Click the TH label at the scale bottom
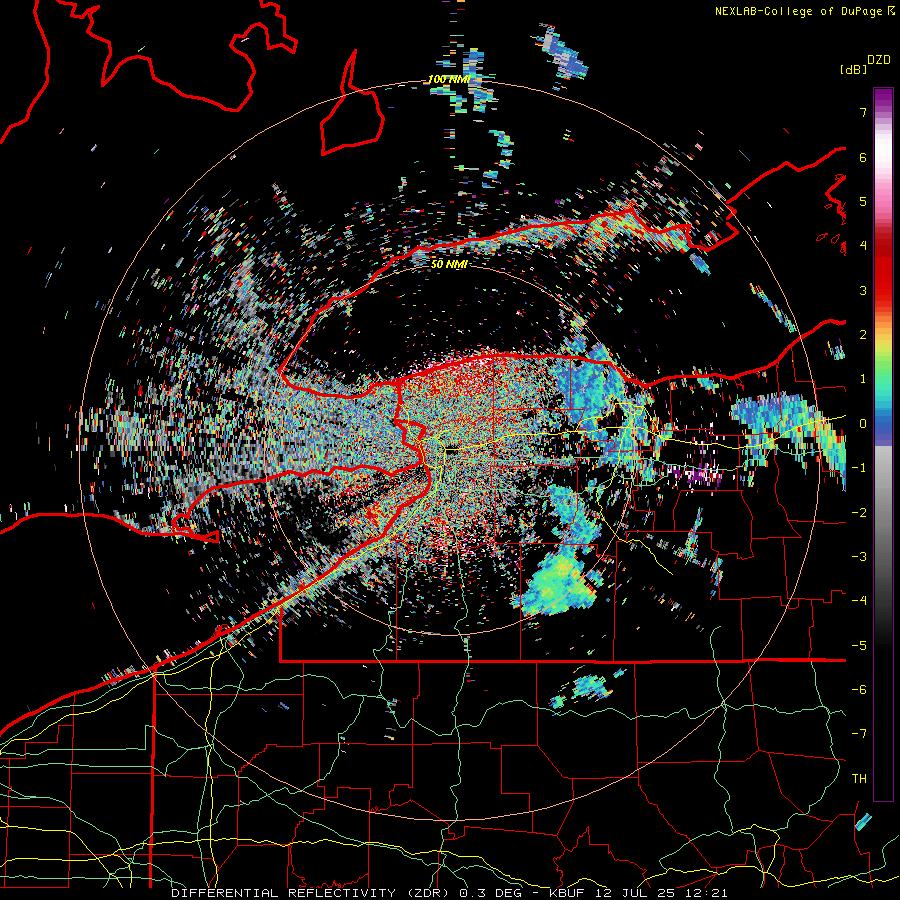This screenshot has width=900, height=900. click(x=859, y=779)
